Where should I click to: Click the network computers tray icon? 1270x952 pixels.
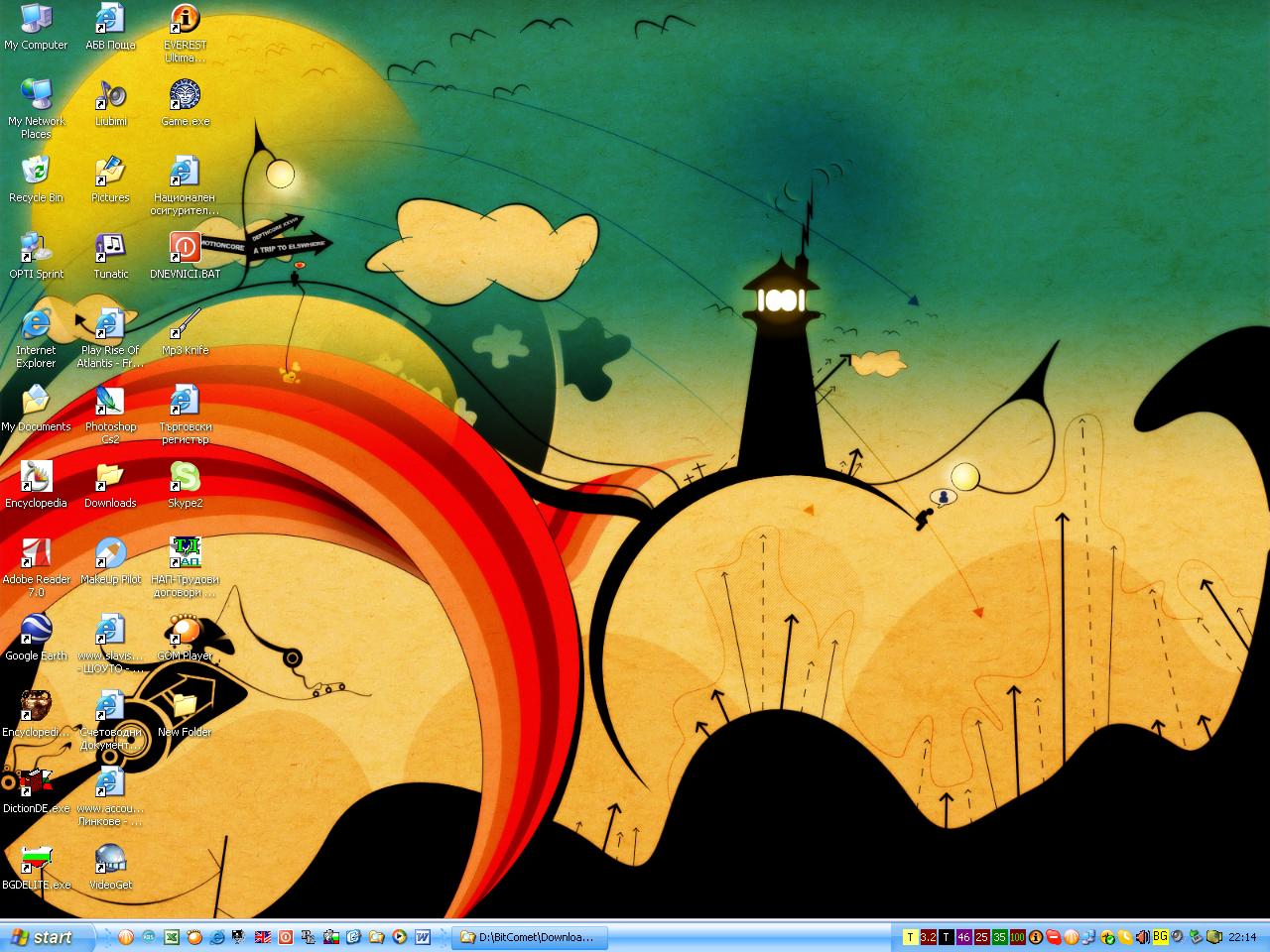coord(1088,936)
